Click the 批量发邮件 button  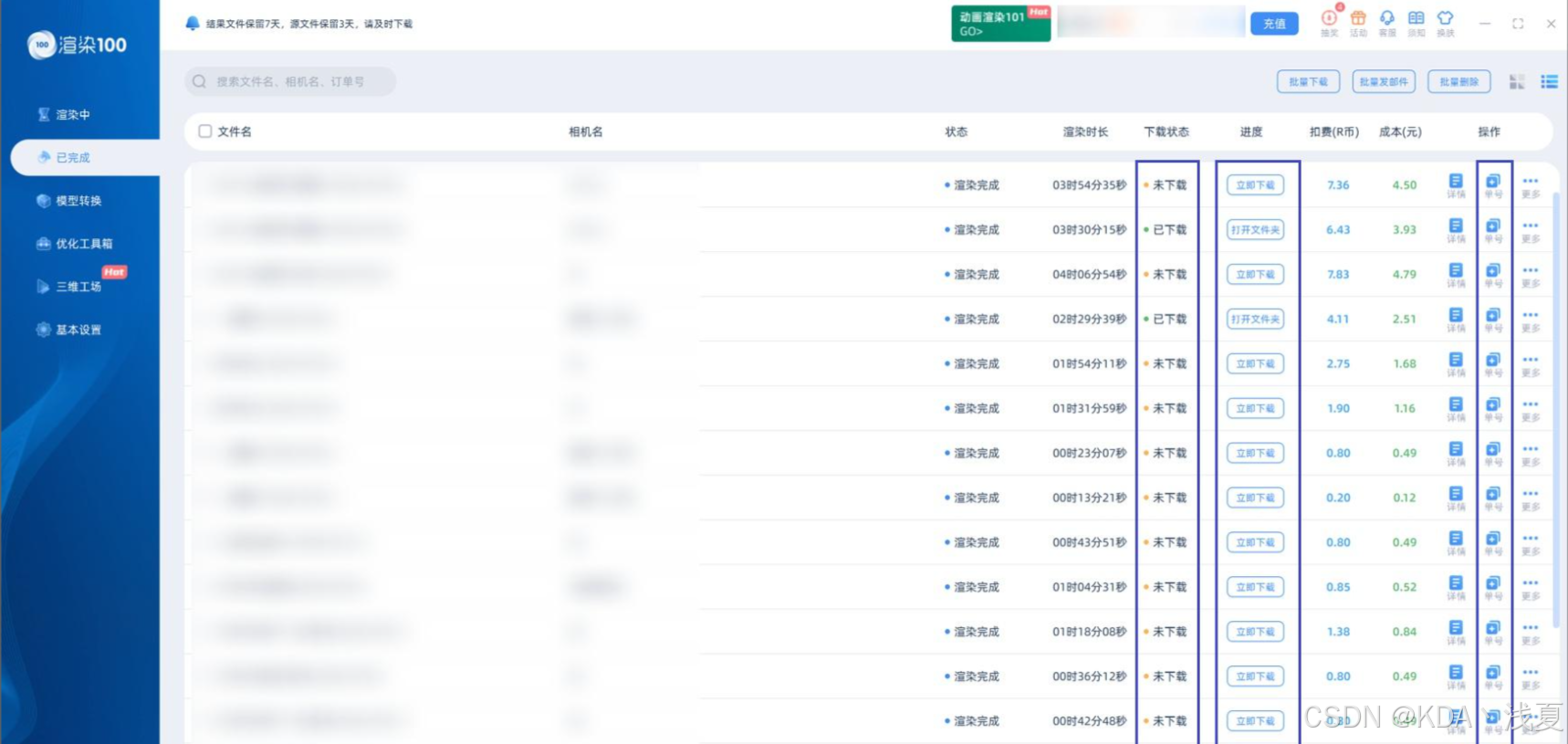[1384, 82]
